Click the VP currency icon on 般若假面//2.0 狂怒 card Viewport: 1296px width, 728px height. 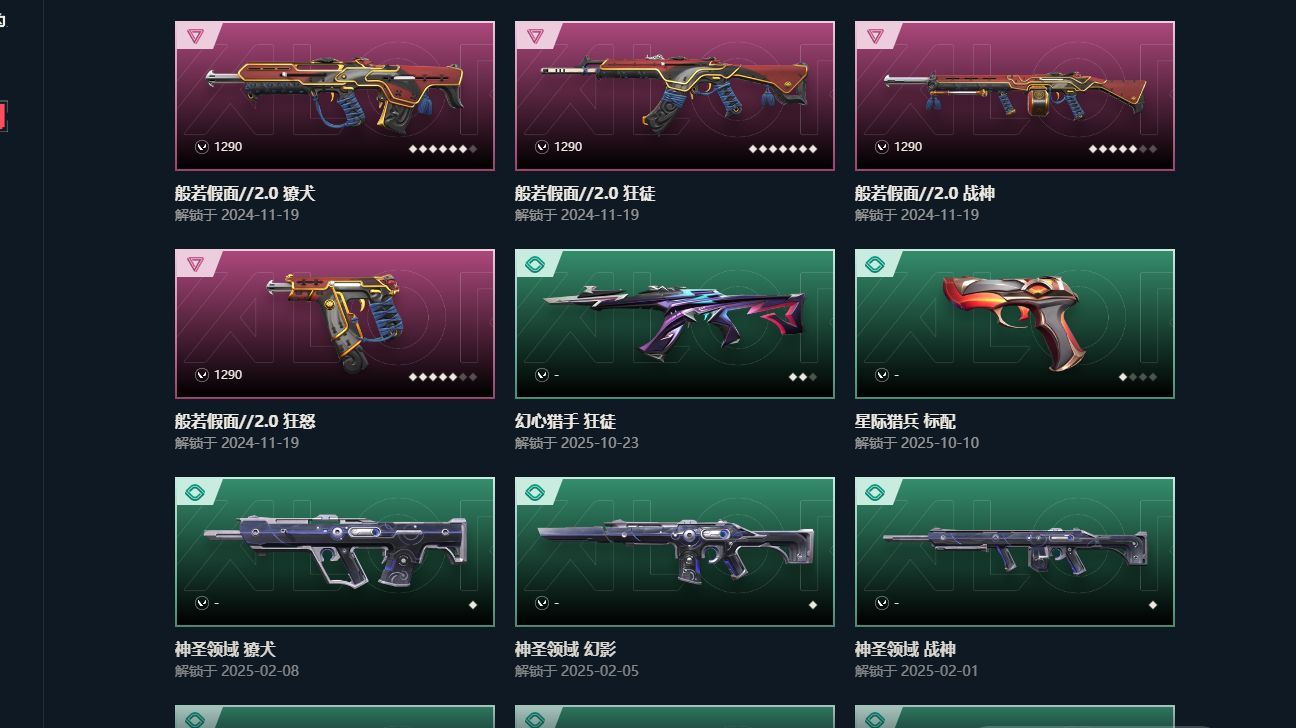202,375
